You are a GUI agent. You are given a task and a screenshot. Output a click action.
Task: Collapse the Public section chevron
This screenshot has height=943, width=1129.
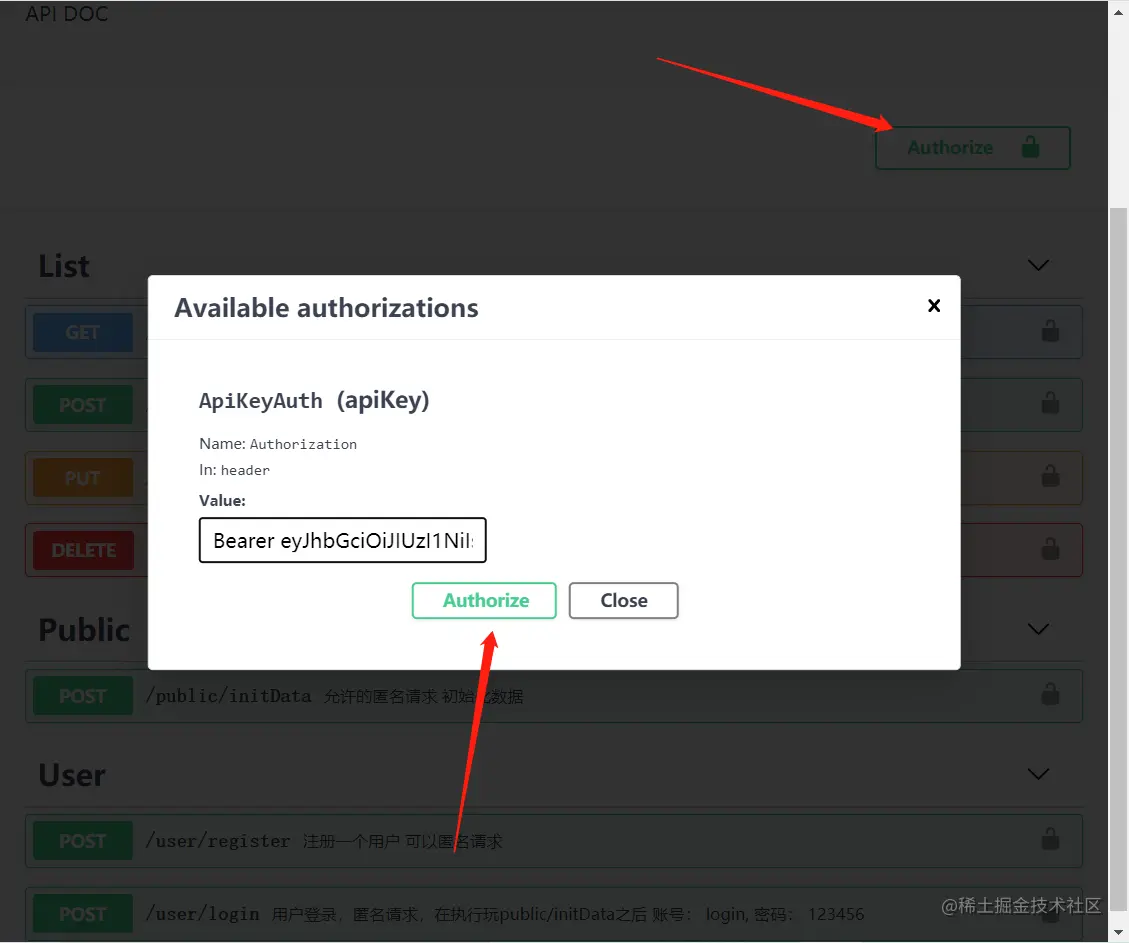click(1038, 628)
